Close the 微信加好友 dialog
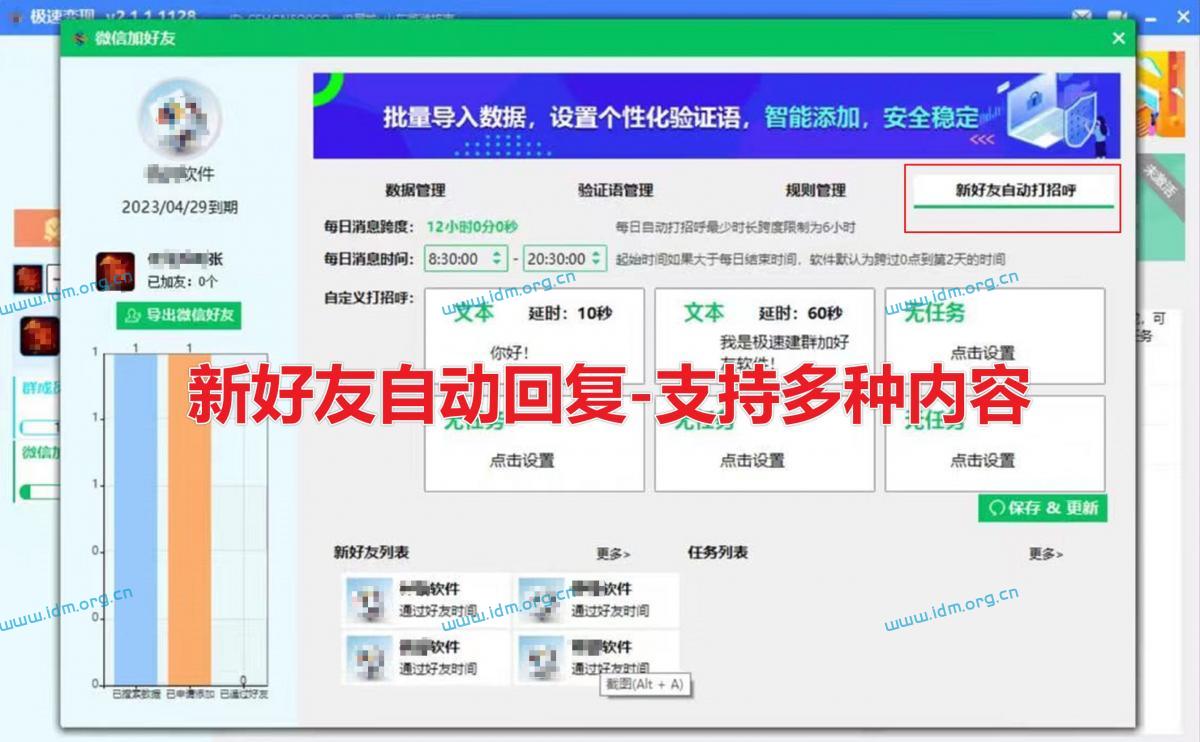The image size is (1200, 742). (x=1118, y=38)
